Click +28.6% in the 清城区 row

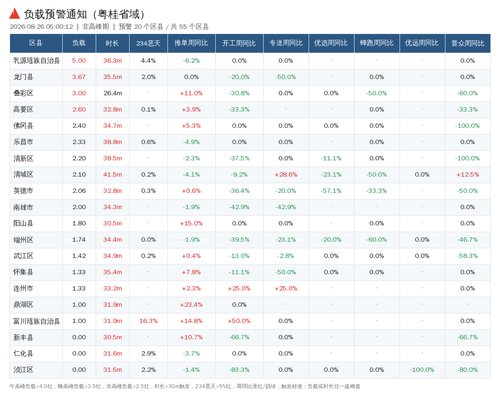point(286,175)
